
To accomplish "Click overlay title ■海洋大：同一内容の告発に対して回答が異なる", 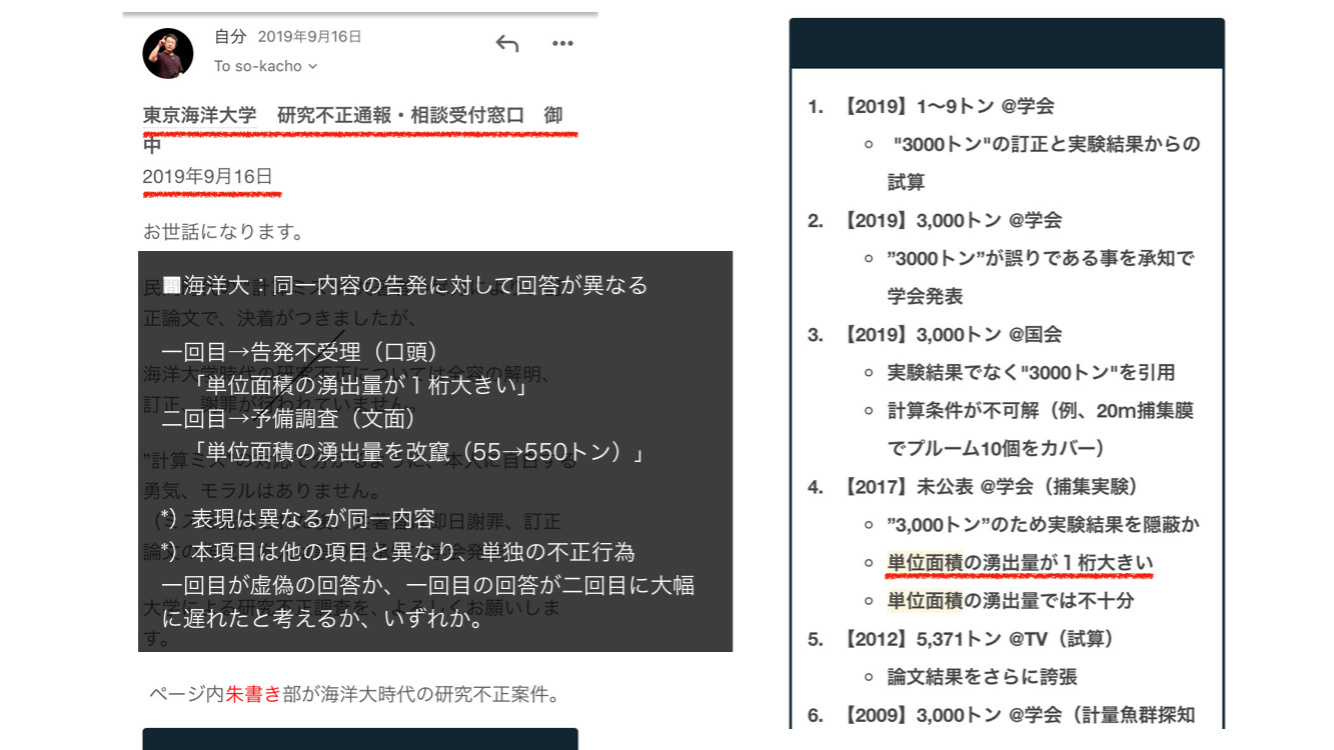I will [405, 285].
